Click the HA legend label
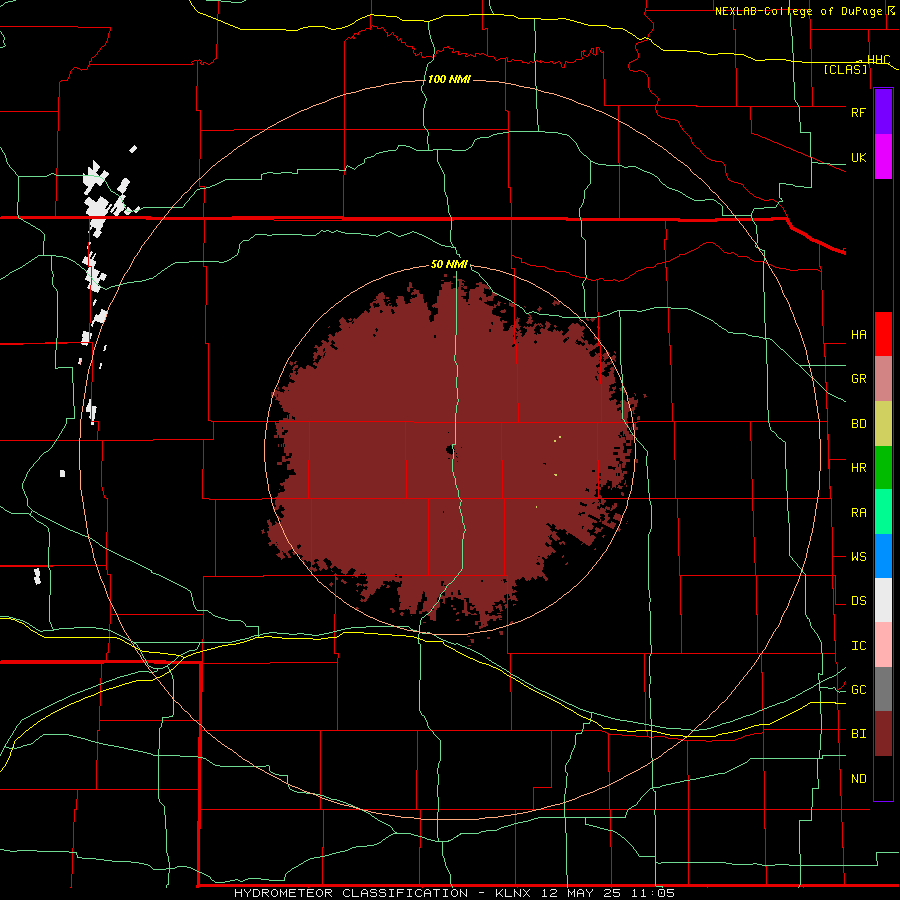The height and width of the screenshot is (900, 900). (858, 335)
